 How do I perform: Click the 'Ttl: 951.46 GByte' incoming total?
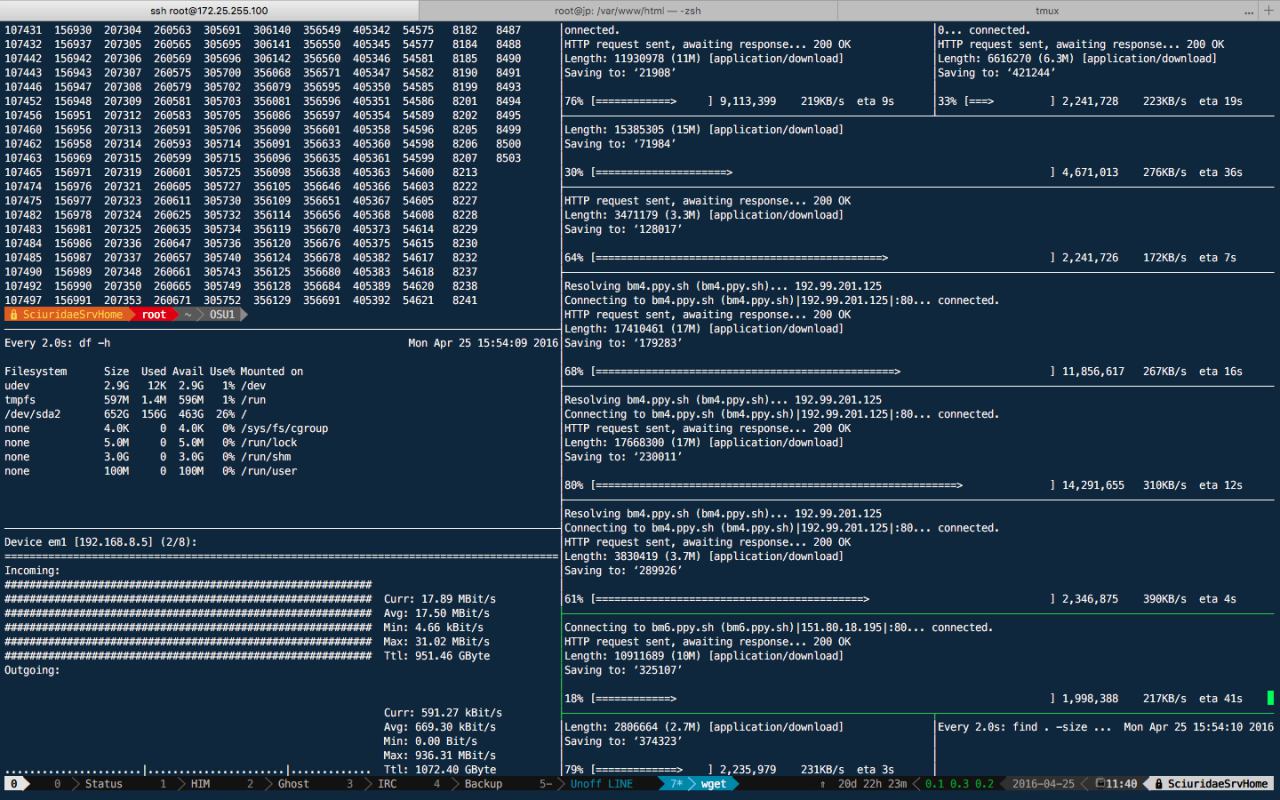(436, 656)
